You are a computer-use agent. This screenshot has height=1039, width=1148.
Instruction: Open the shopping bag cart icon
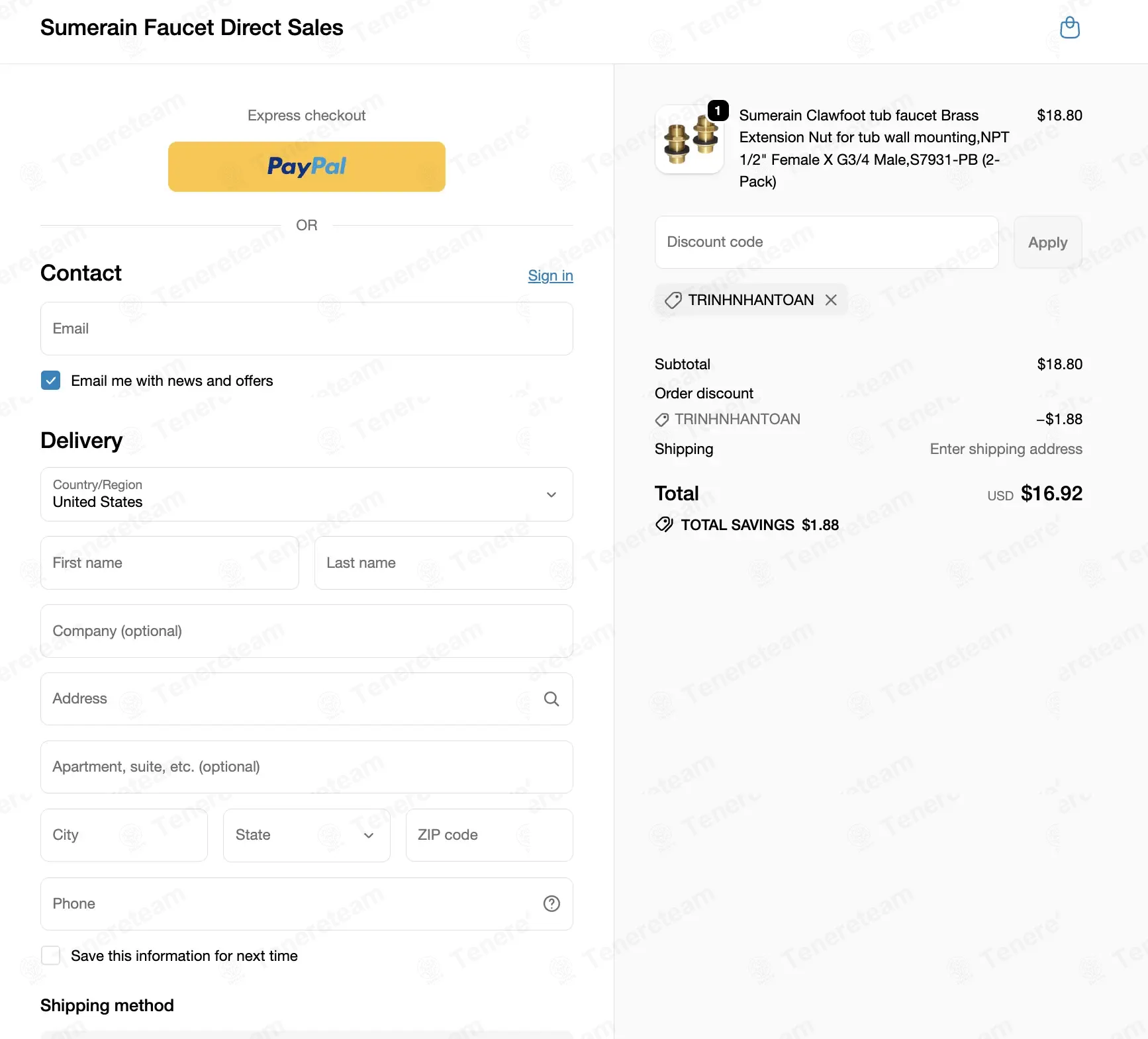[1069, 28]
